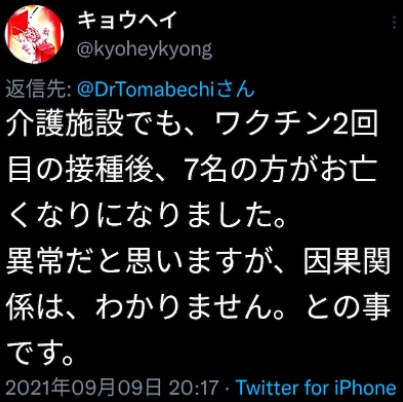Open the tweet's more options three-dot menu
403x402 pixels.
coord(394,23)
